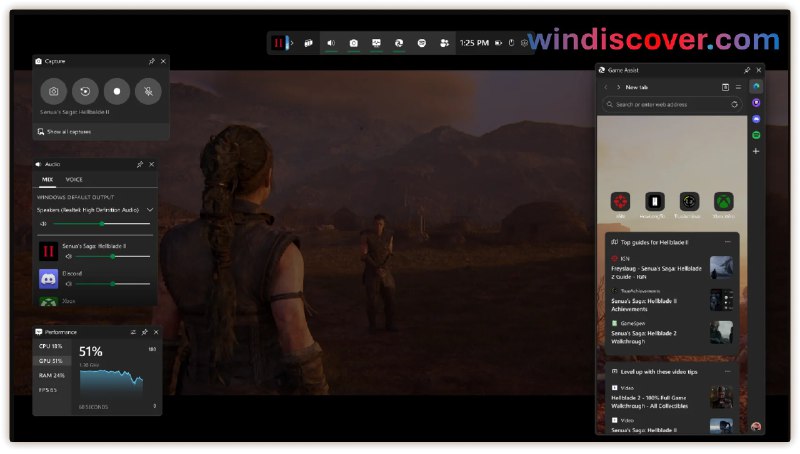Go back in the Game Assist browser
This screenshot has height=454, width=800.
pyautogui.click(x=606, y=87)
